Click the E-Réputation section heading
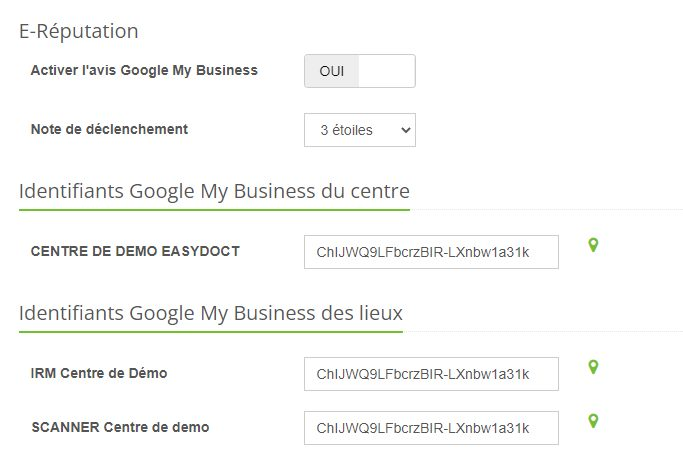The height and width of the screenshot is (465, 683). [79, 31]
